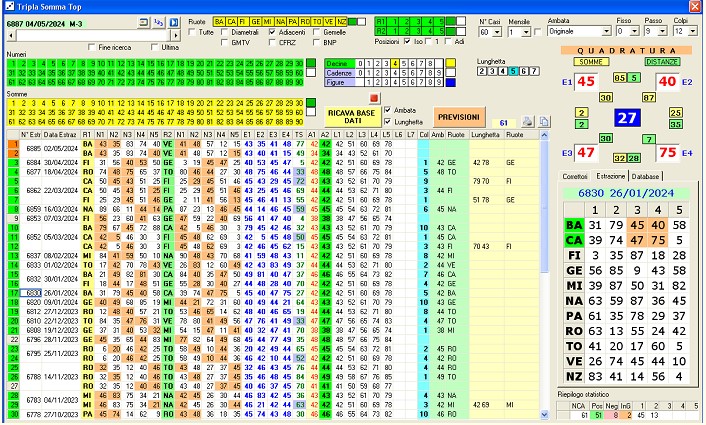Click the green swatch at end of R1 row
The height and width of the screenshot is (425, 706).
[451, 22]
